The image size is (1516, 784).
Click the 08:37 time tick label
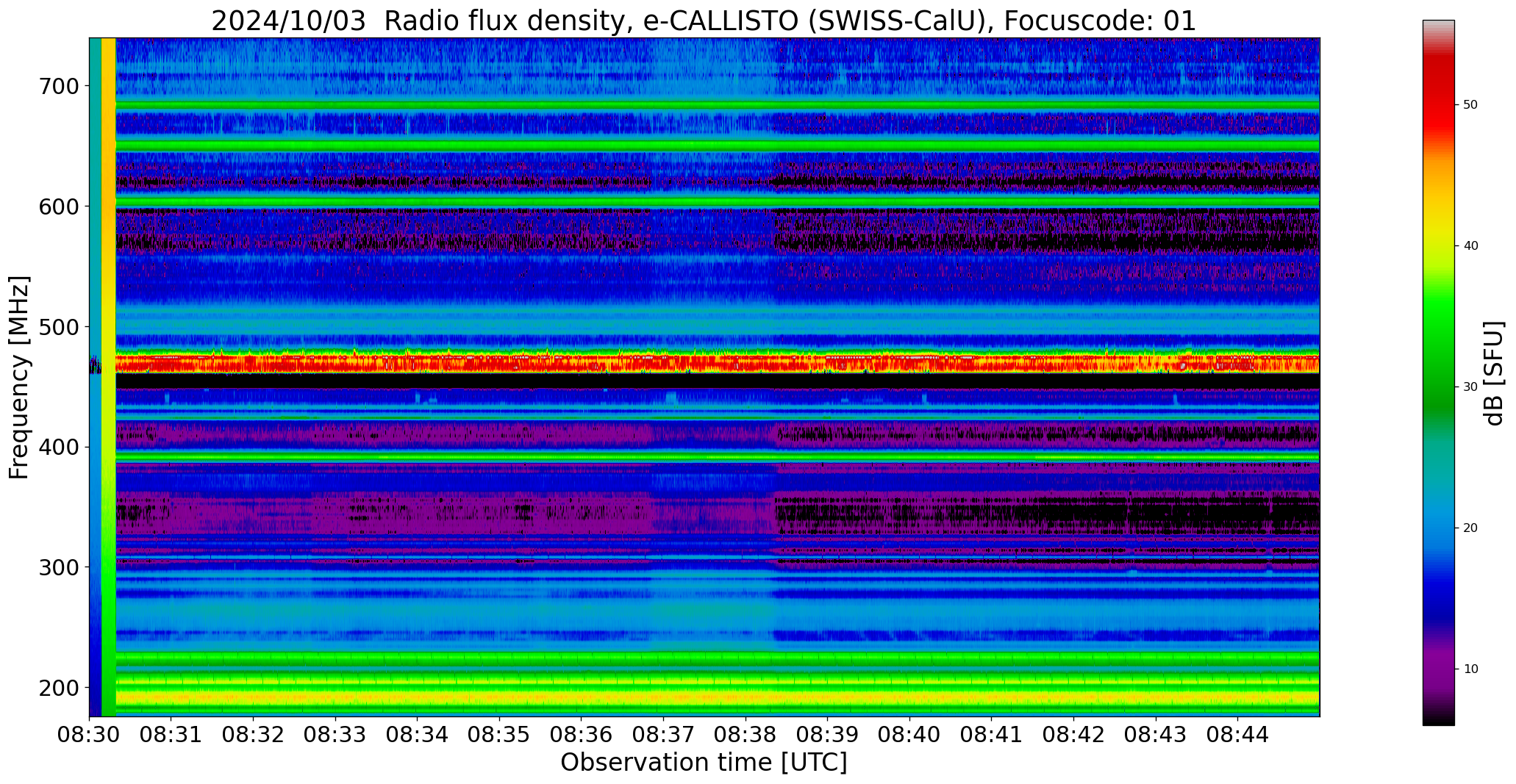coord(663,736)
